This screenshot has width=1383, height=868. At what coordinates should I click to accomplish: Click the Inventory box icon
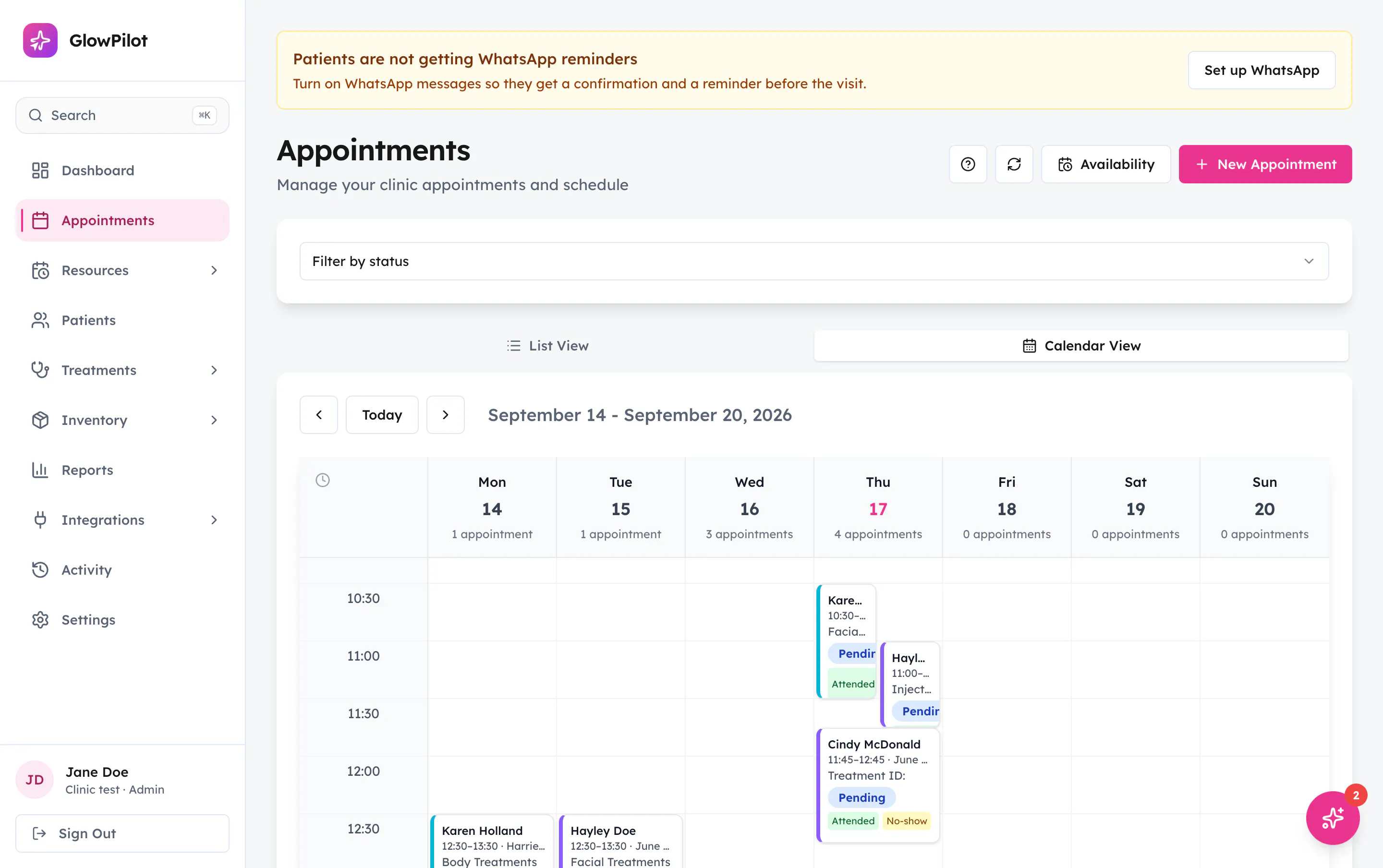[x=40, y=420]
